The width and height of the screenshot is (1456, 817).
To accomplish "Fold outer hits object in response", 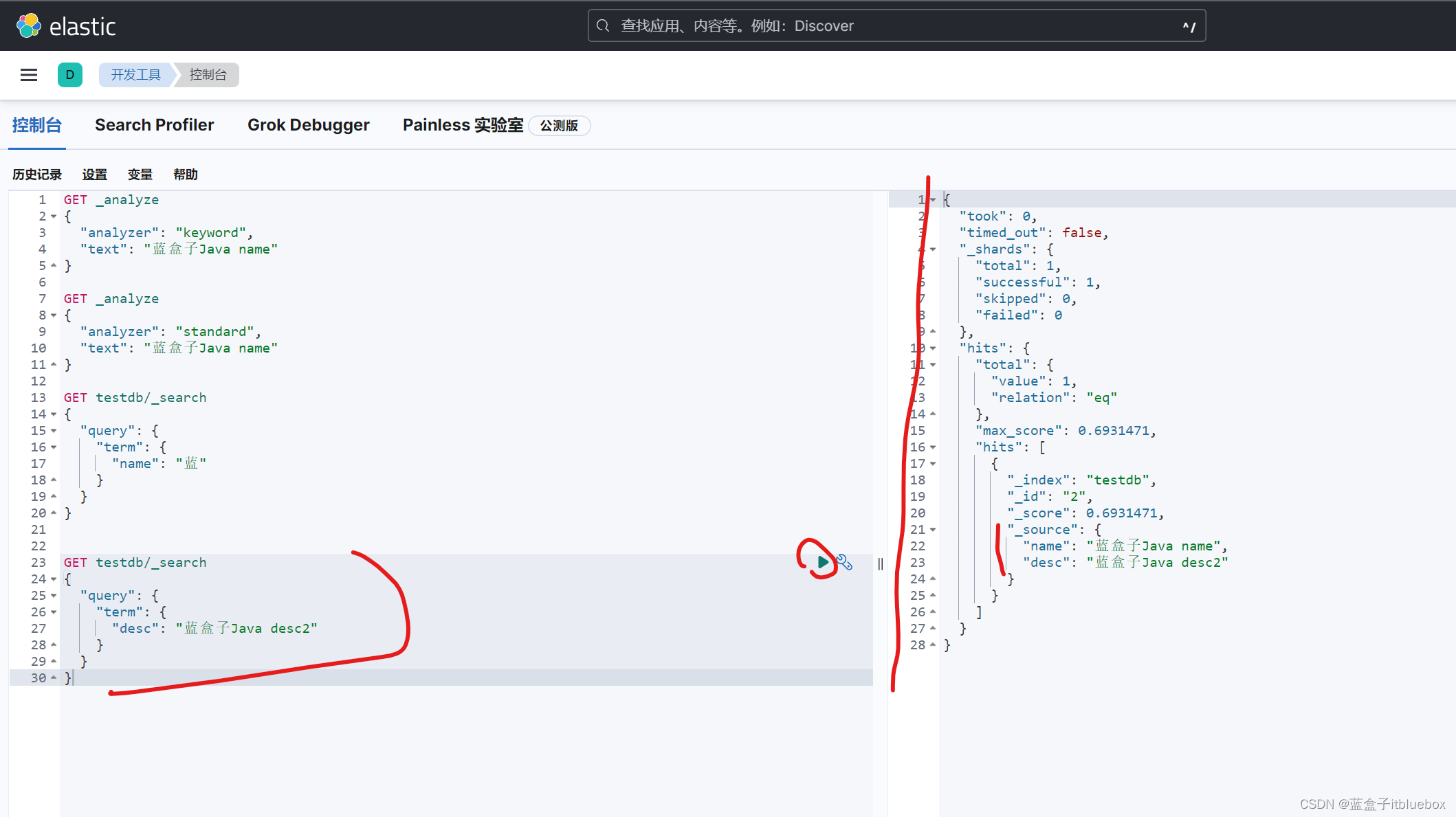I will click(x=933, y=348).
